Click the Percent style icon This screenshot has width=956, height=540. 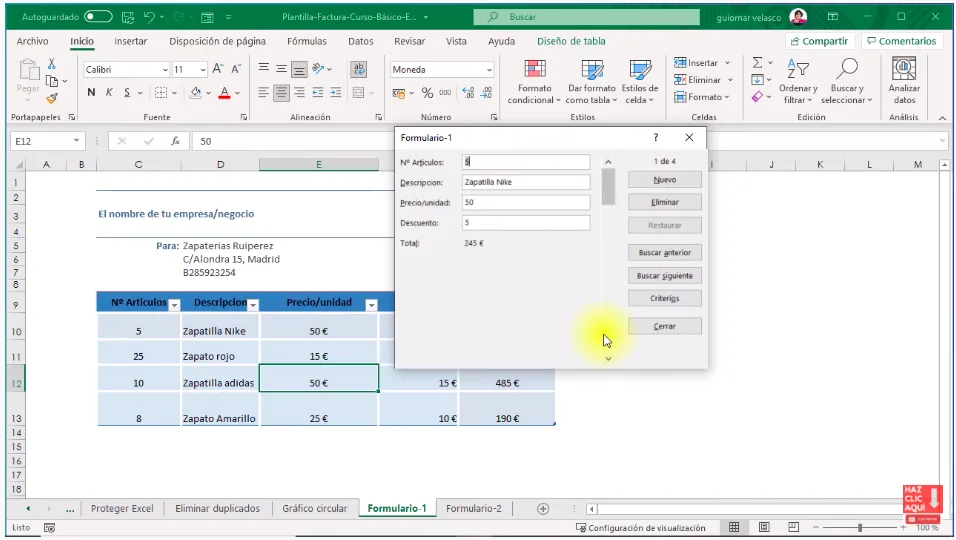coord(427,93)
